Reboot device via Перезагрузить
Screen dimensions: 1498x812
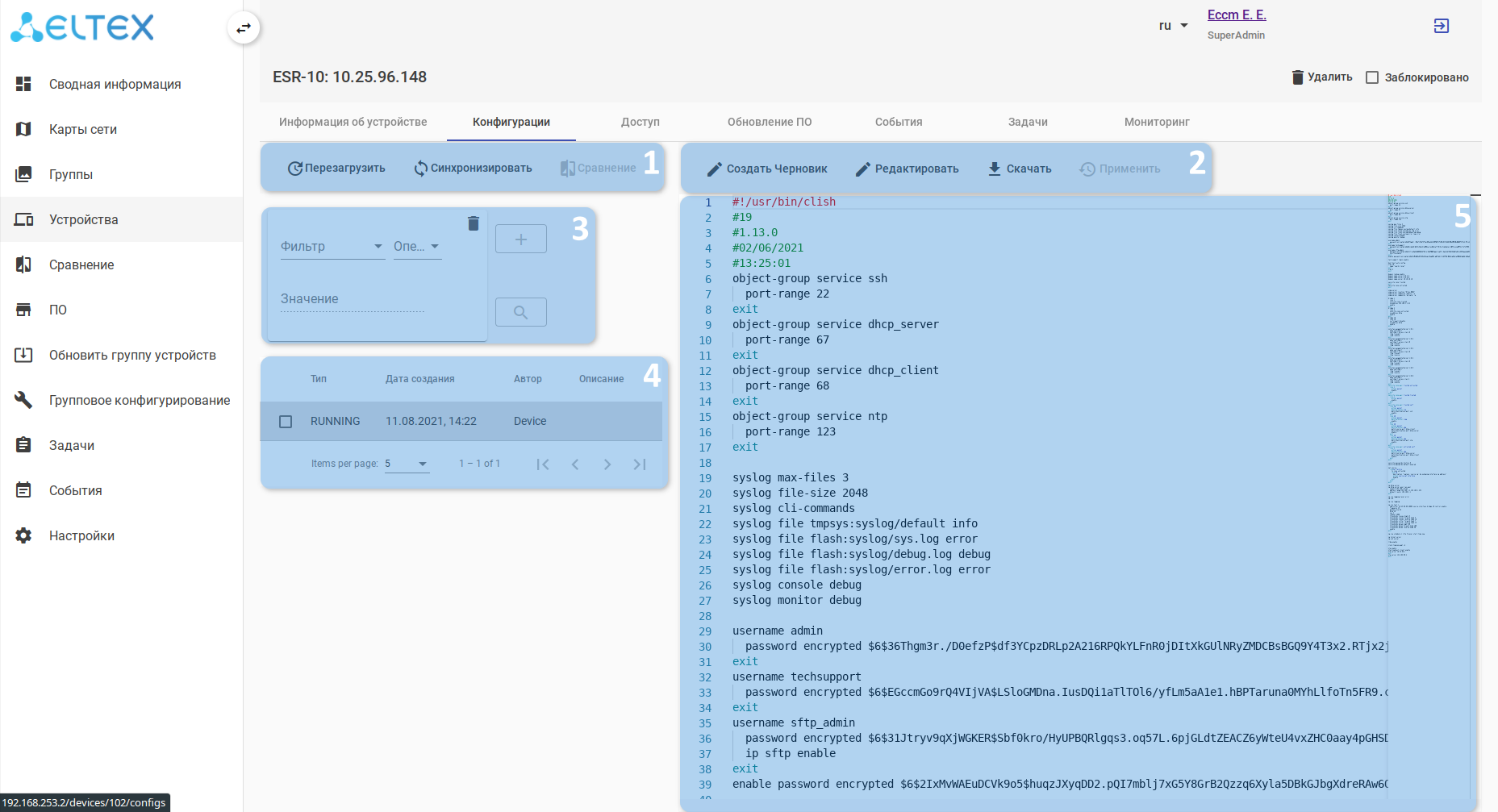click(x=336, y=169)
